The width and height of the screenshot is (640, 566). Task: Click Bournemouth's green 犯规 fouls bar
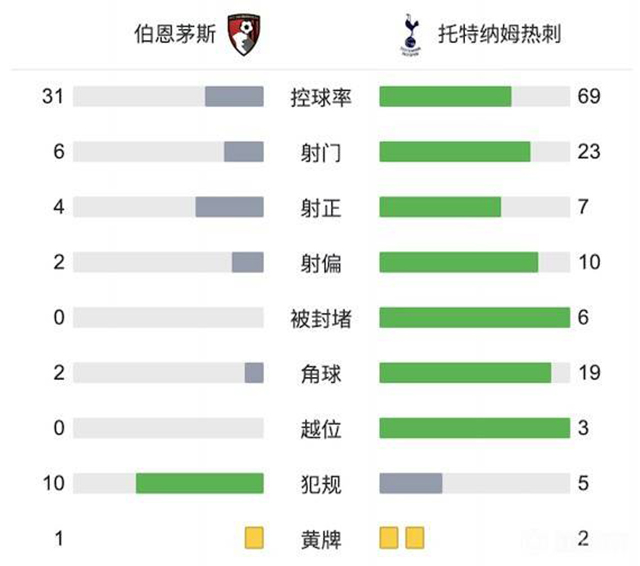click(x=200, y=483)
